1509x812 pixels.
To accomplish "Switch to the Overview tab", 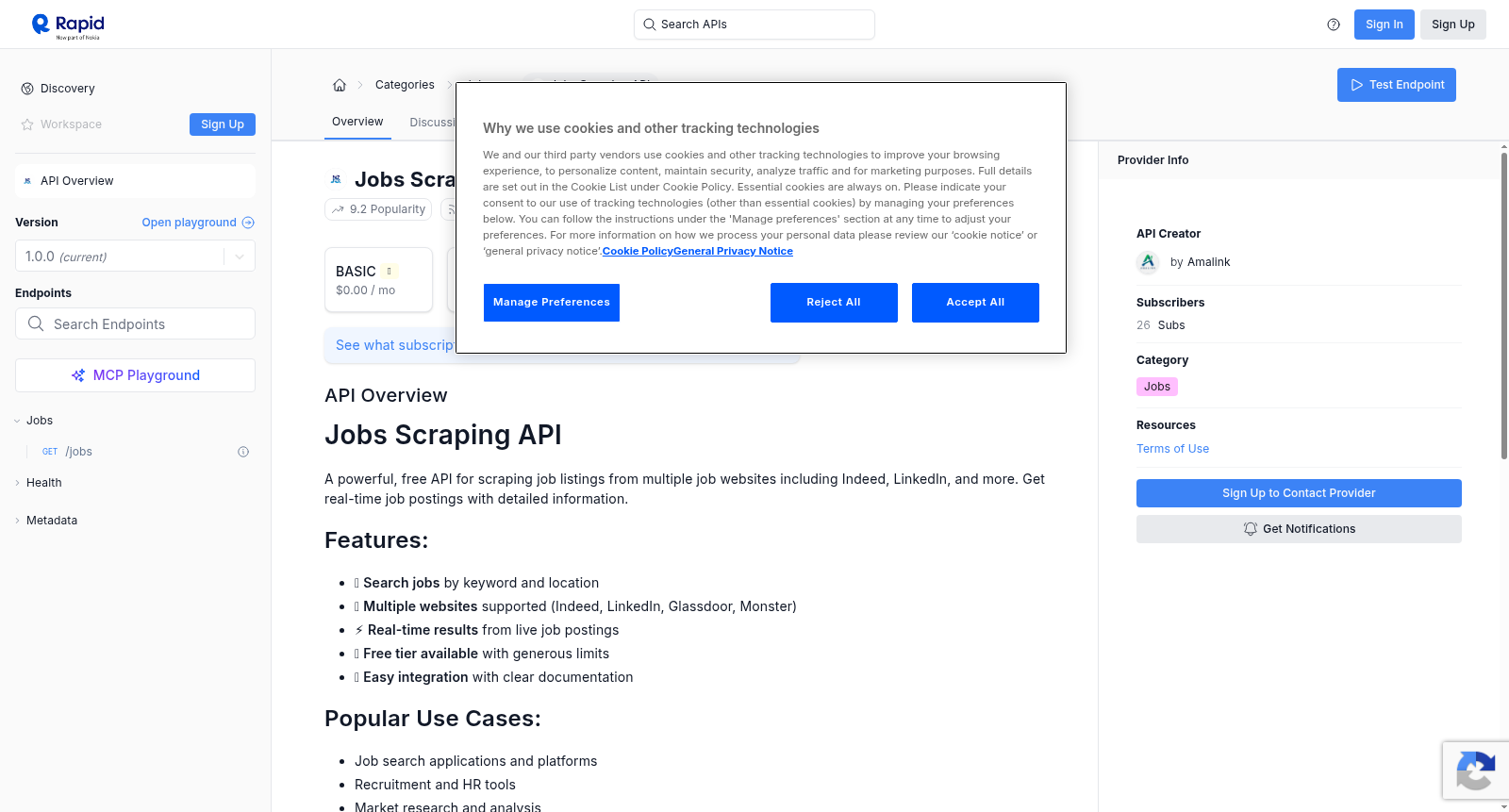I will click(x=357, y=122).
